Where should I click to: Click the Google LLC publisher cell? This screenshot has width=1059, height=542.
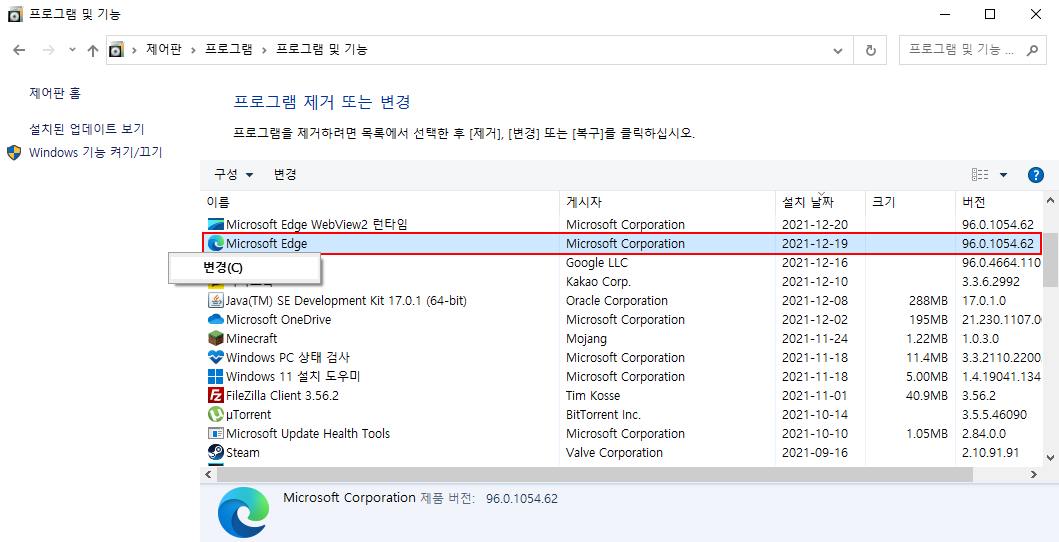pyautogui.click(x=596, y=262)
